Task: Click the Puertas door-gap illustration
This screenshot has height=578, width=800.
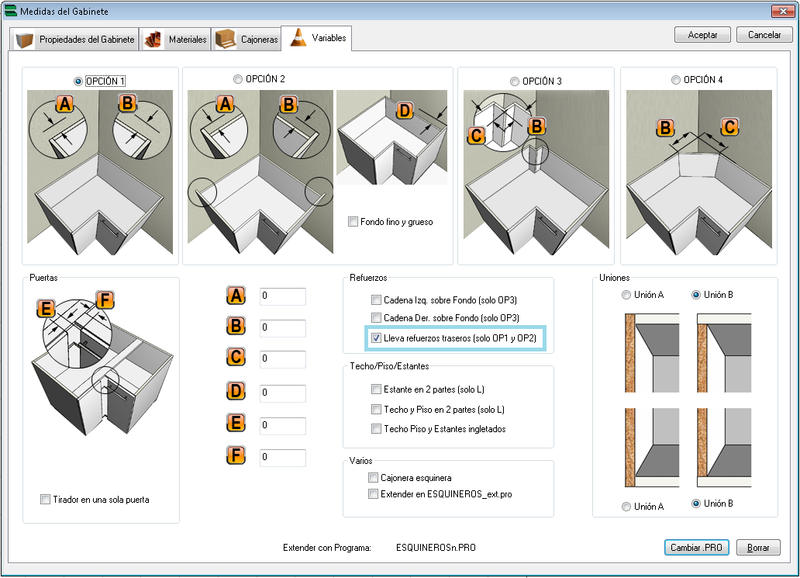Action: pos(102,365)
